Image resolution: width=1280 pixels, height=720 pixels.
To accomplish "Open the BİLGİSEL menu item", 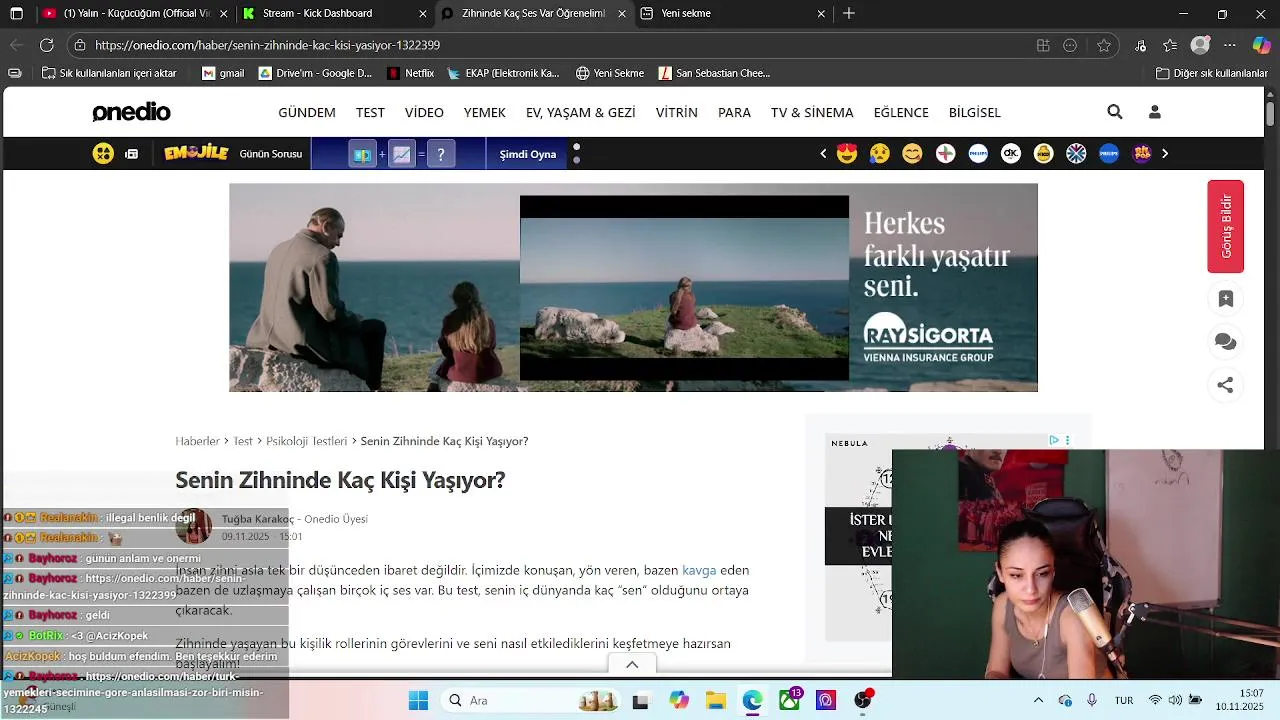I will coord(975,112).
